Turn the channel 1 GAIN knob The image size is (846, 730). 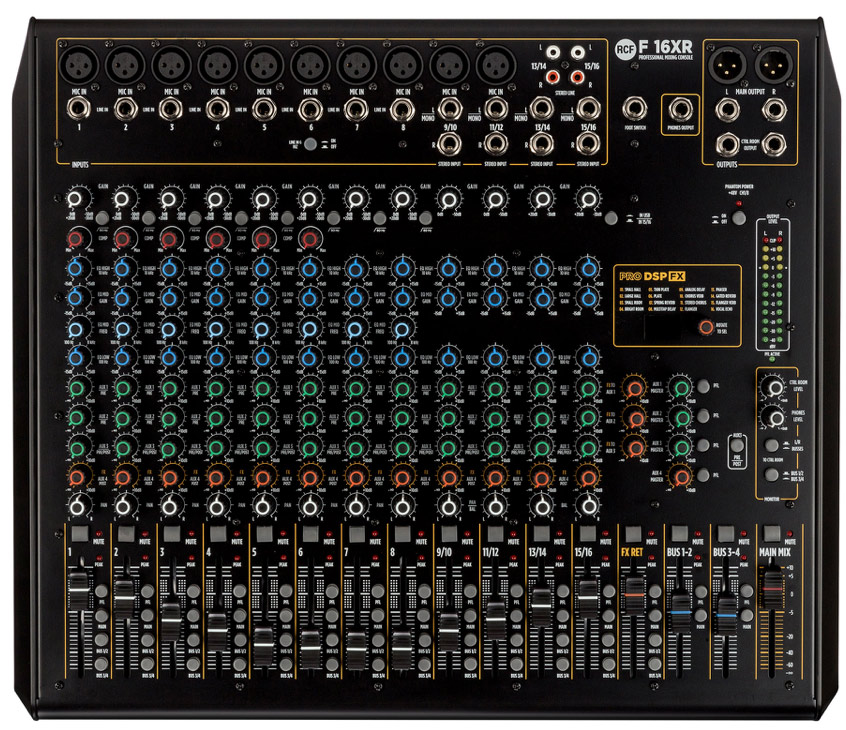click(75, 199)
